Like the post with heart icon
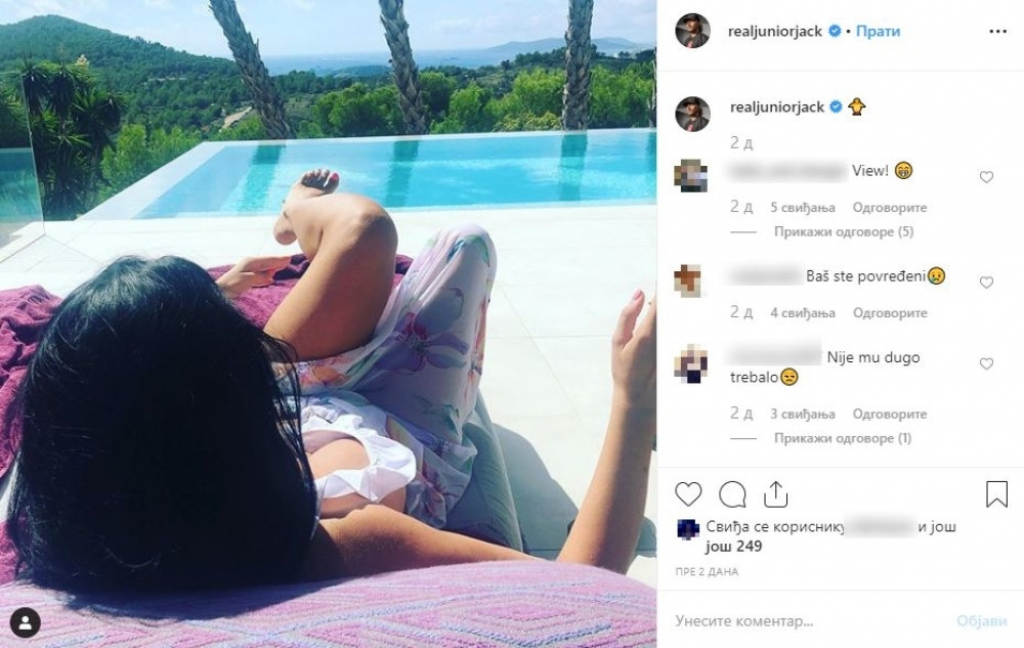The image size is (1024, 648). 688,494
